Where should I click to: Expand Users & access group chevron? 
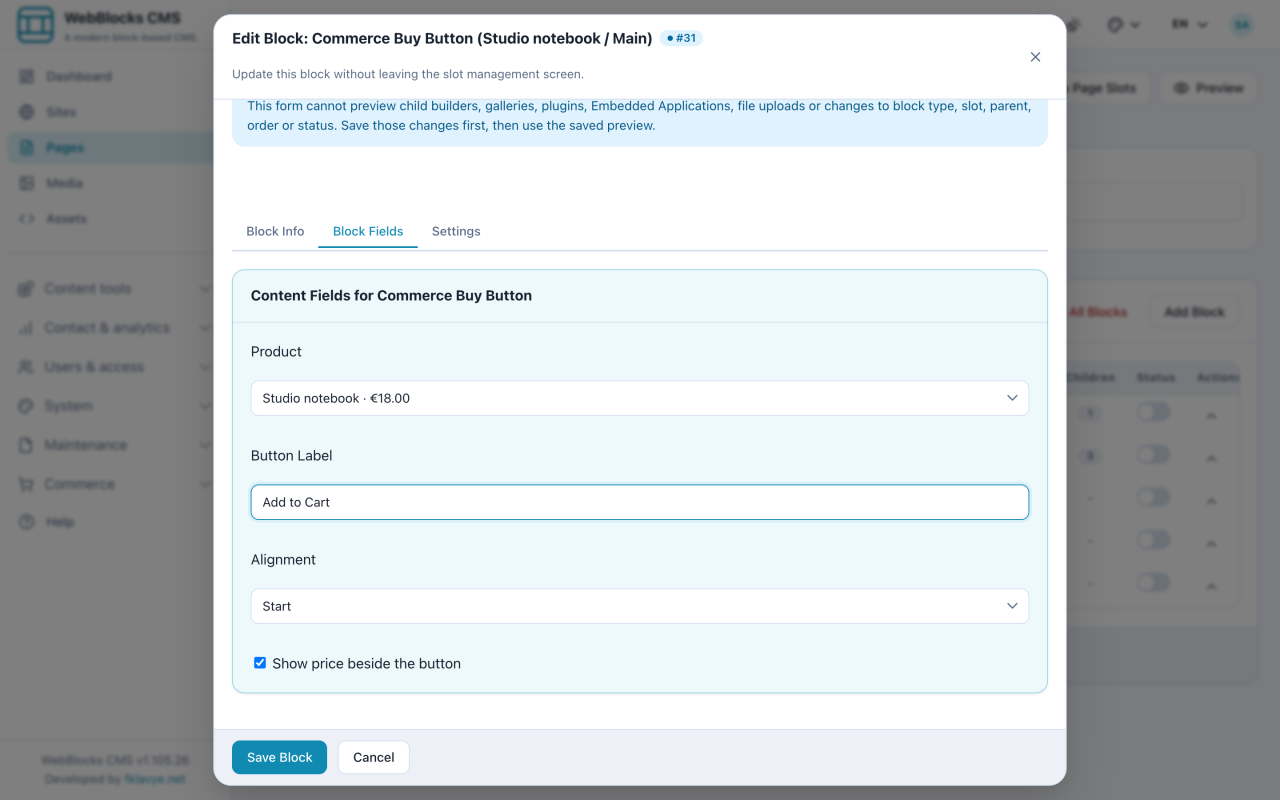[205, 367]
